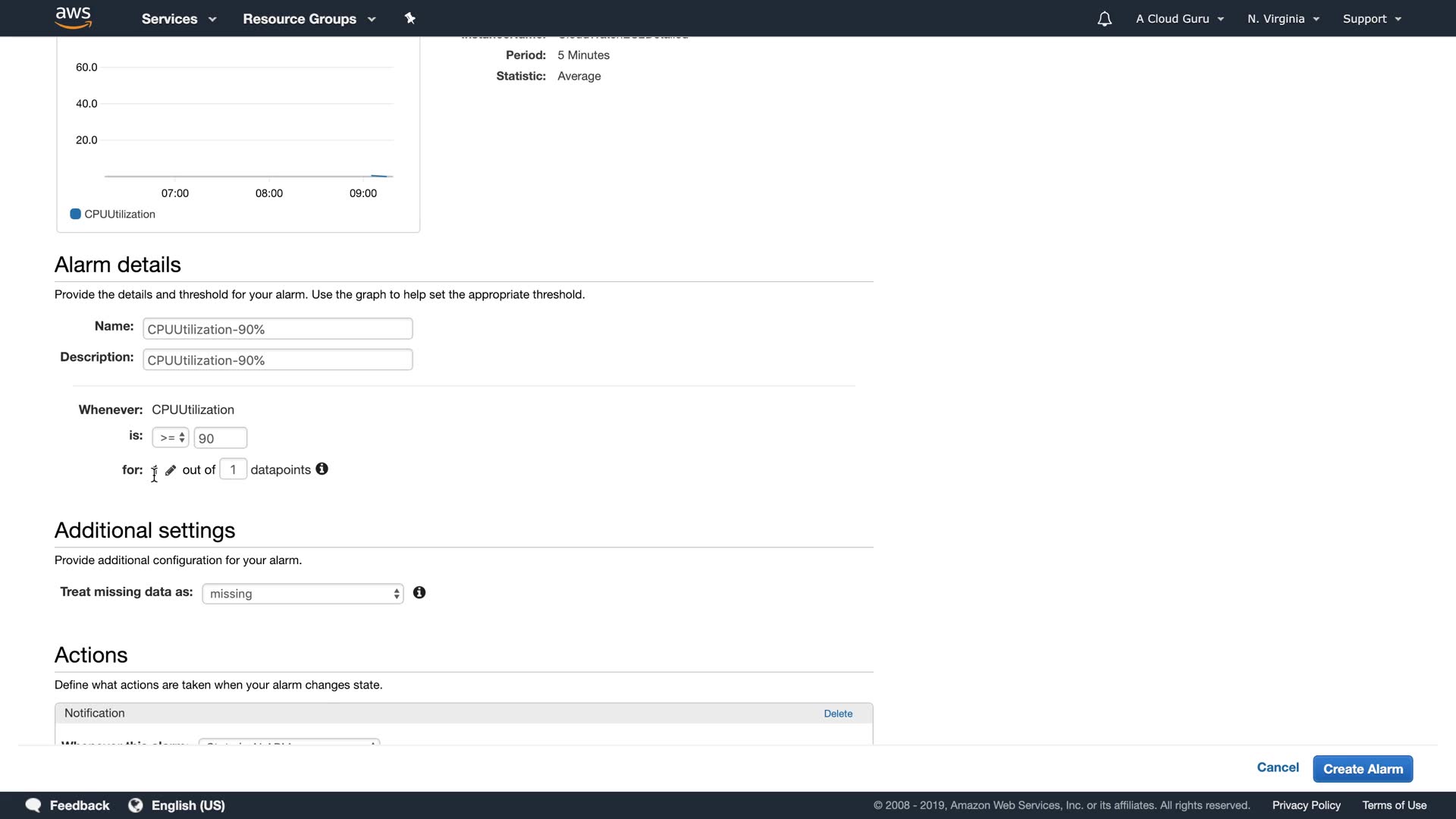Click the pin shortcuts icon in navbar

click(x=410, y=18)
